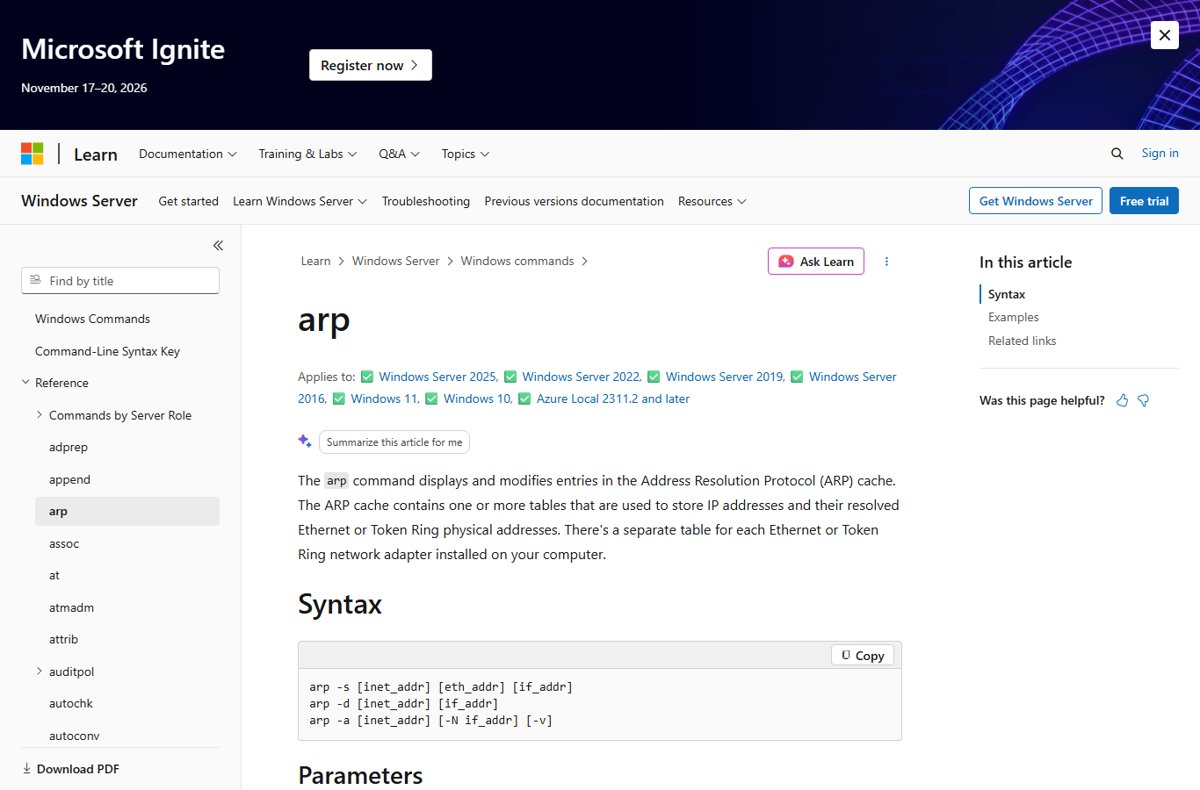Open the more actions ellipsis menu

[x=886, y=261]
